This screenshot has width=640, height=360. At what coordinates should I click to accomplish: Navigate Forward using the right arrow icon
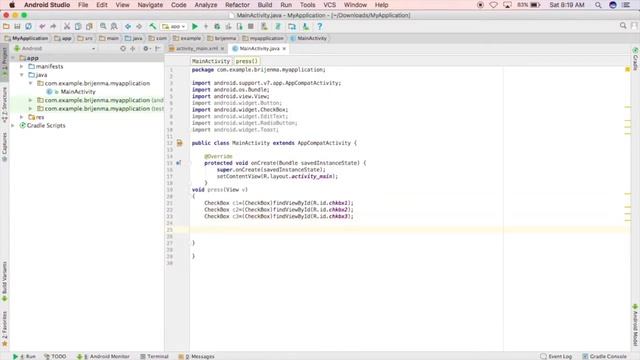click(139, 27)
